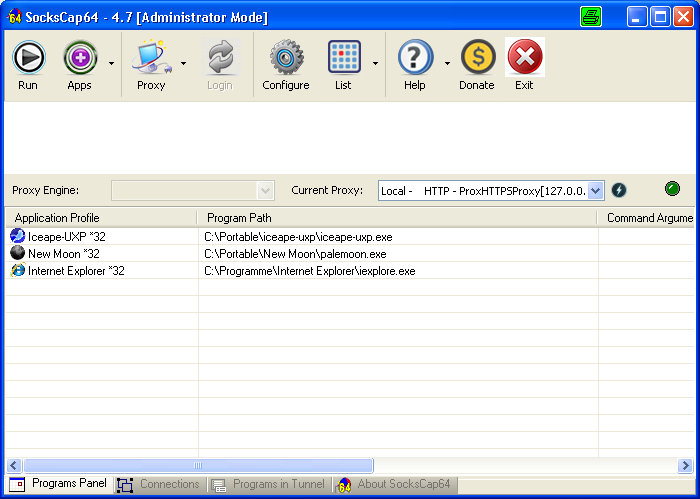Viewport: 700px width, 499px height.
Task: Open the Apps toolbar icon
Action: tap(80, 57)
